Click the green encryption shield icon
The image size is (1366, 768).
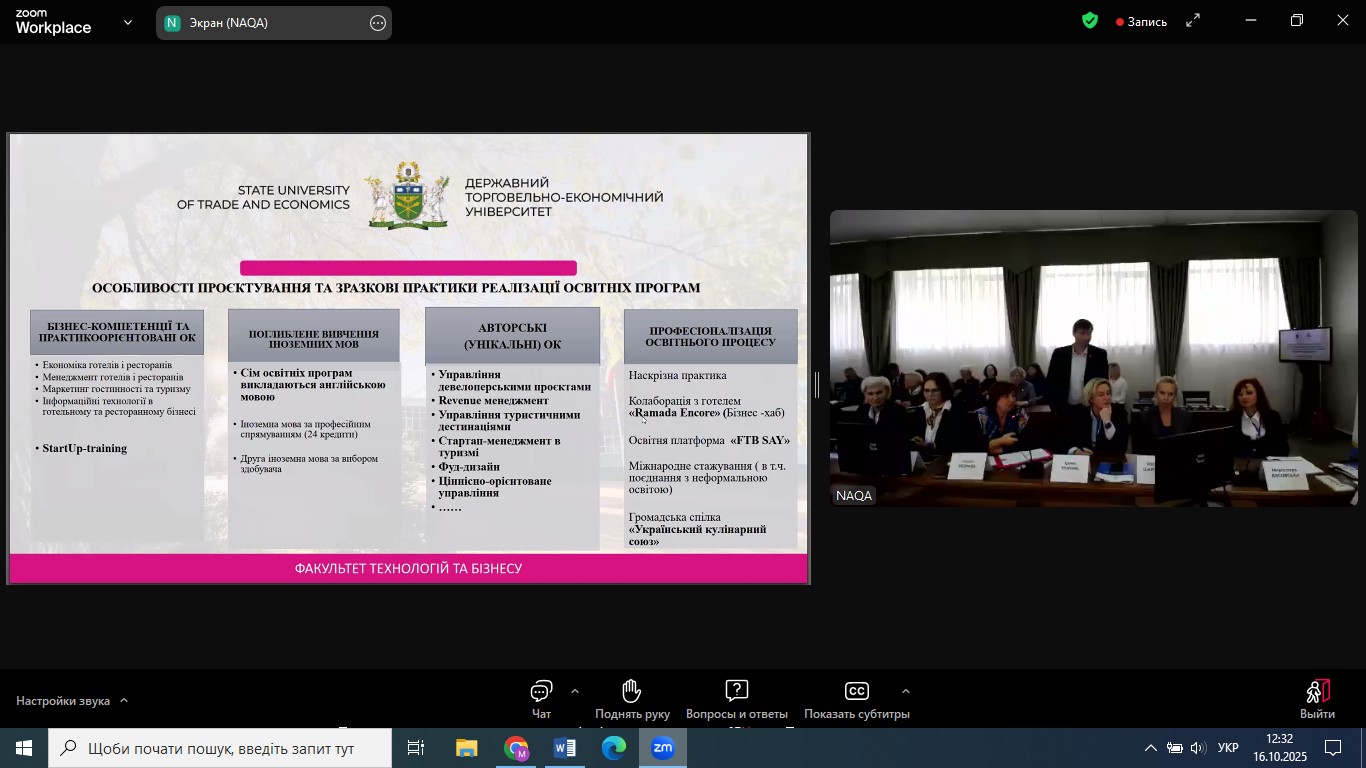click(1090, 21)
